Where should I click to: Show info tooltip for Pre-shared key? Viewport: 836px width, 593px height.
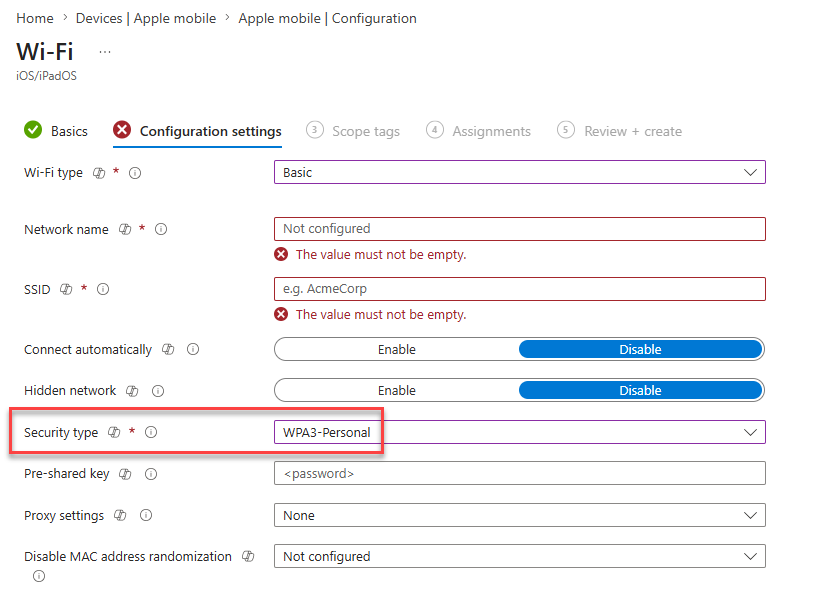[151, 474]
